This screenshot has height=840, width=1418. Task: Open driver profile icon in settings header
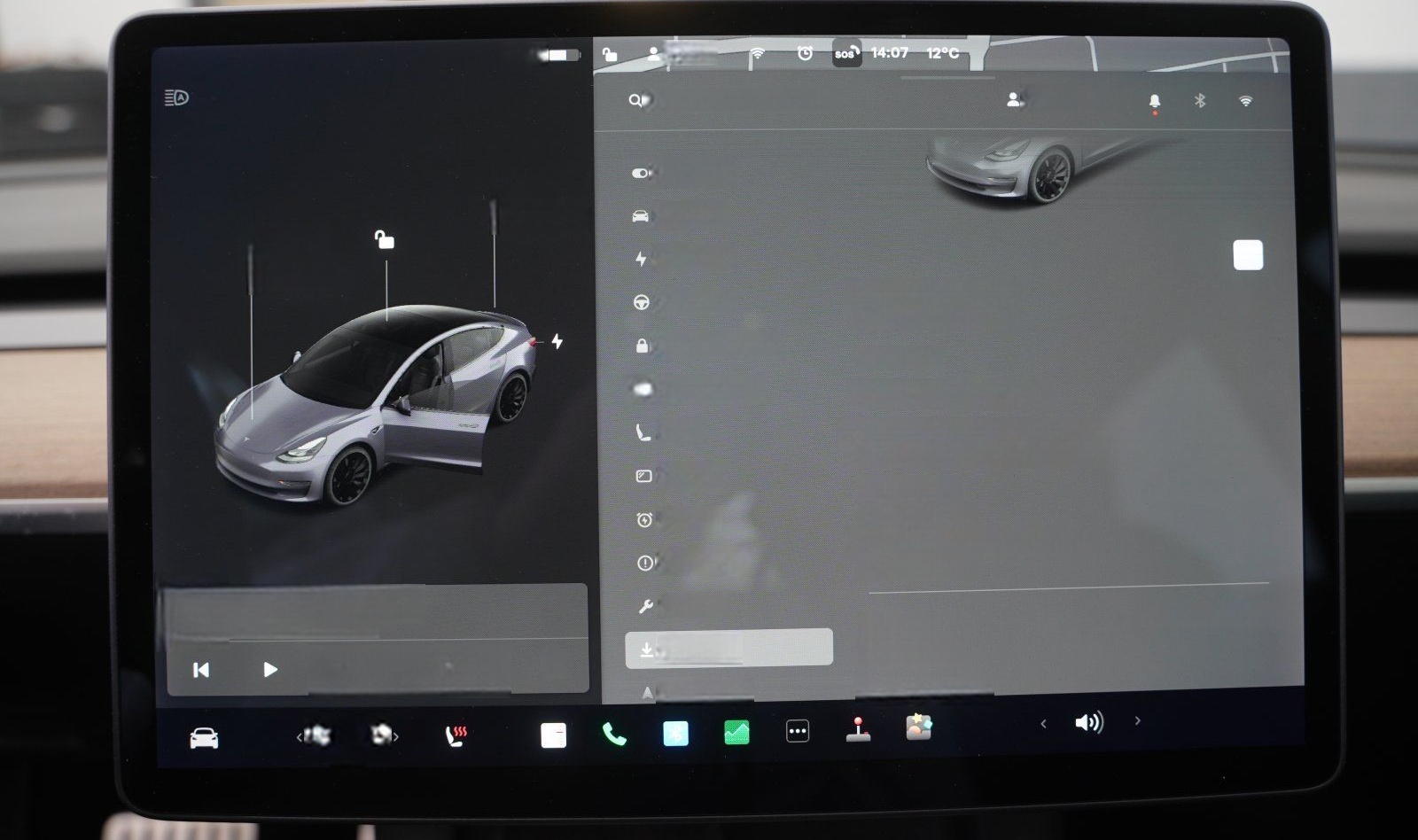[x=1015, y=100]
